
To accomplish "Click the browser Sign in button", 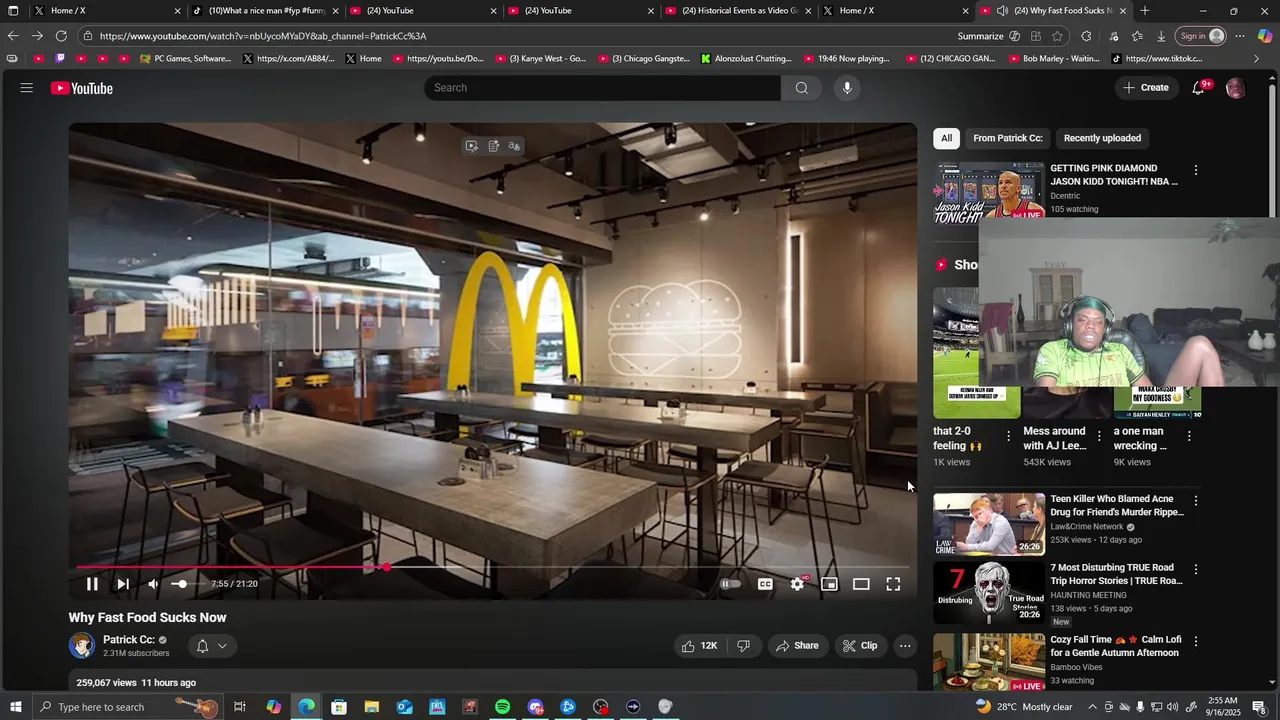I will 1200,36.
